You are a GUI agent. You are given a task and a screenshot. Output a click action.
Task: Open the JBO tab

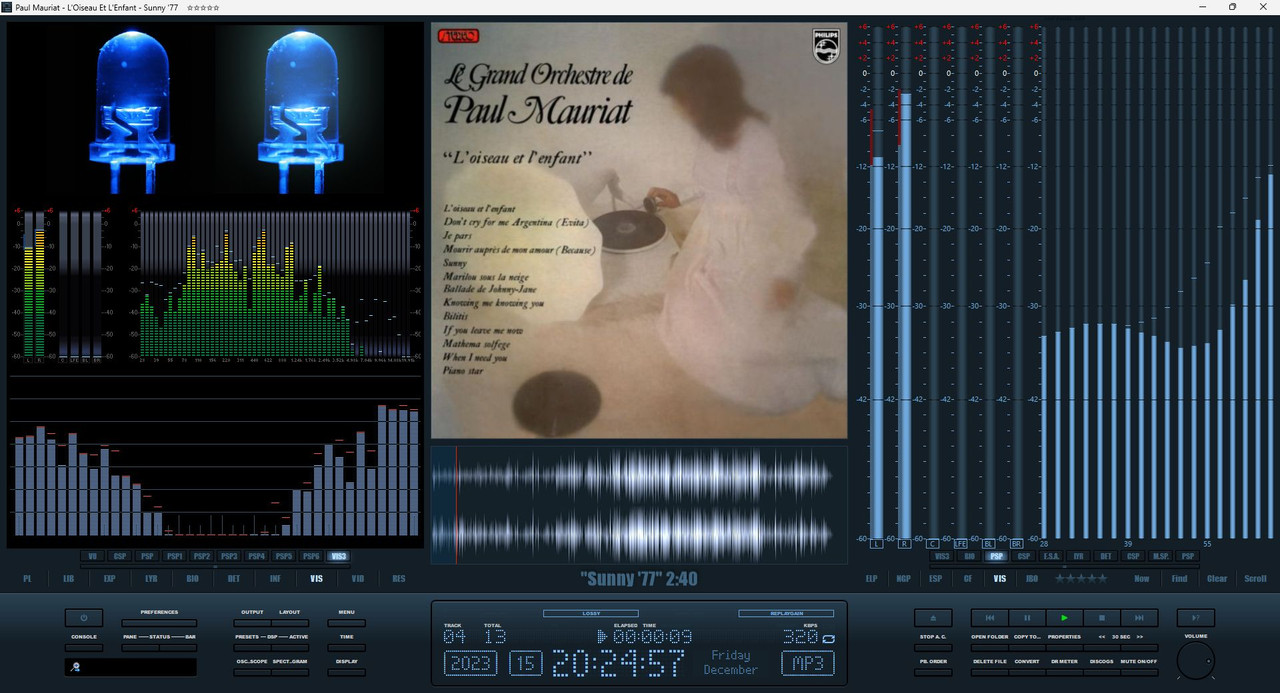coord(1032,578)
